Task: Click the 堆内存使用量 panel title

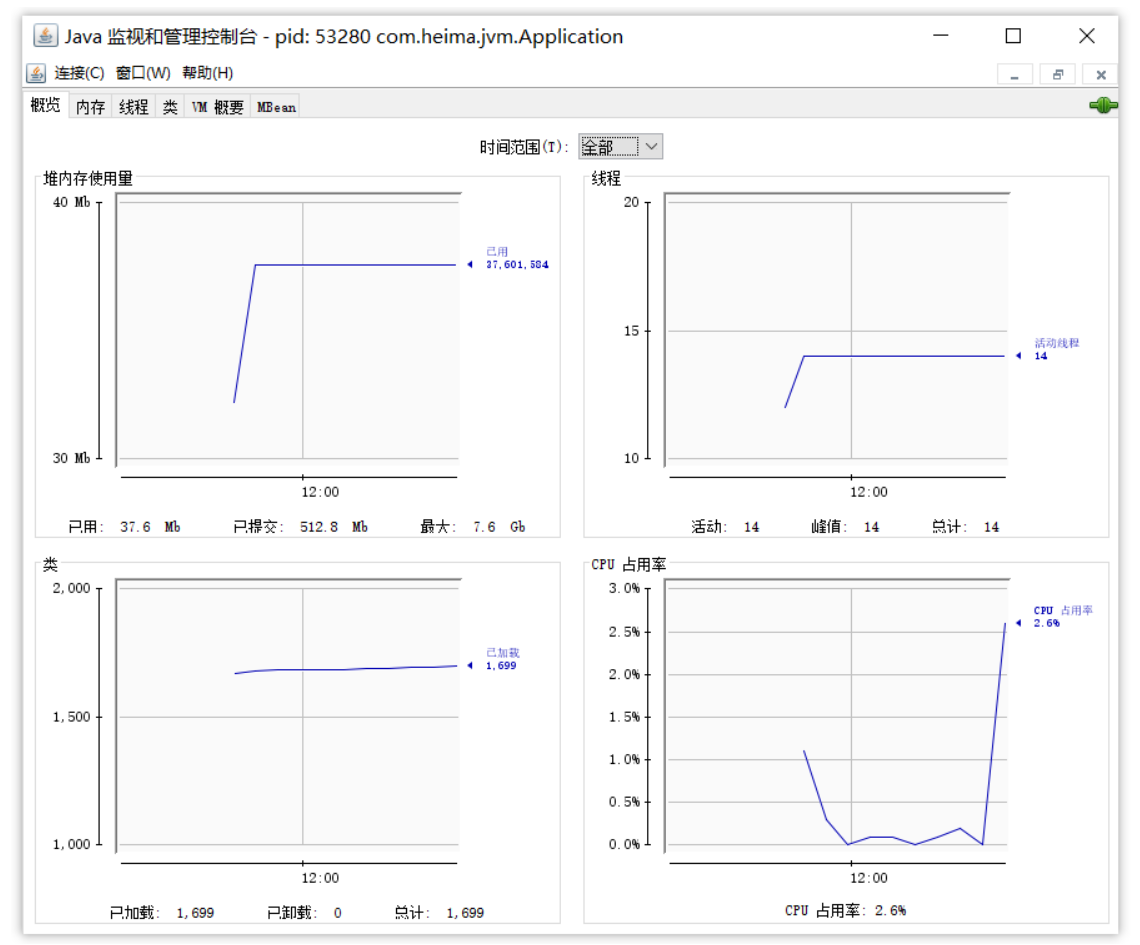Action: (88, 179)
